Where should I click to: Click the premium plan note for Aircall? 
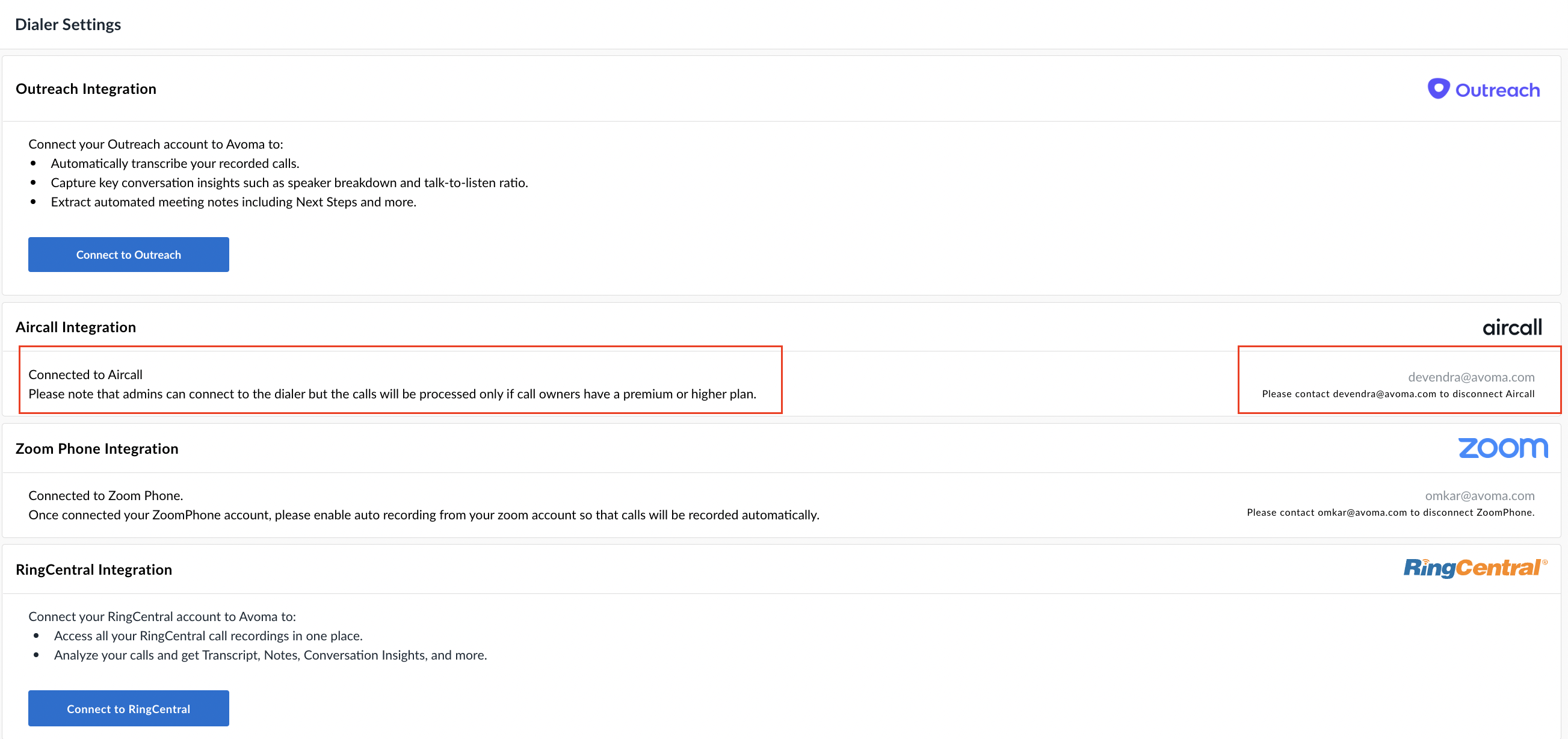tap(392, 394)
